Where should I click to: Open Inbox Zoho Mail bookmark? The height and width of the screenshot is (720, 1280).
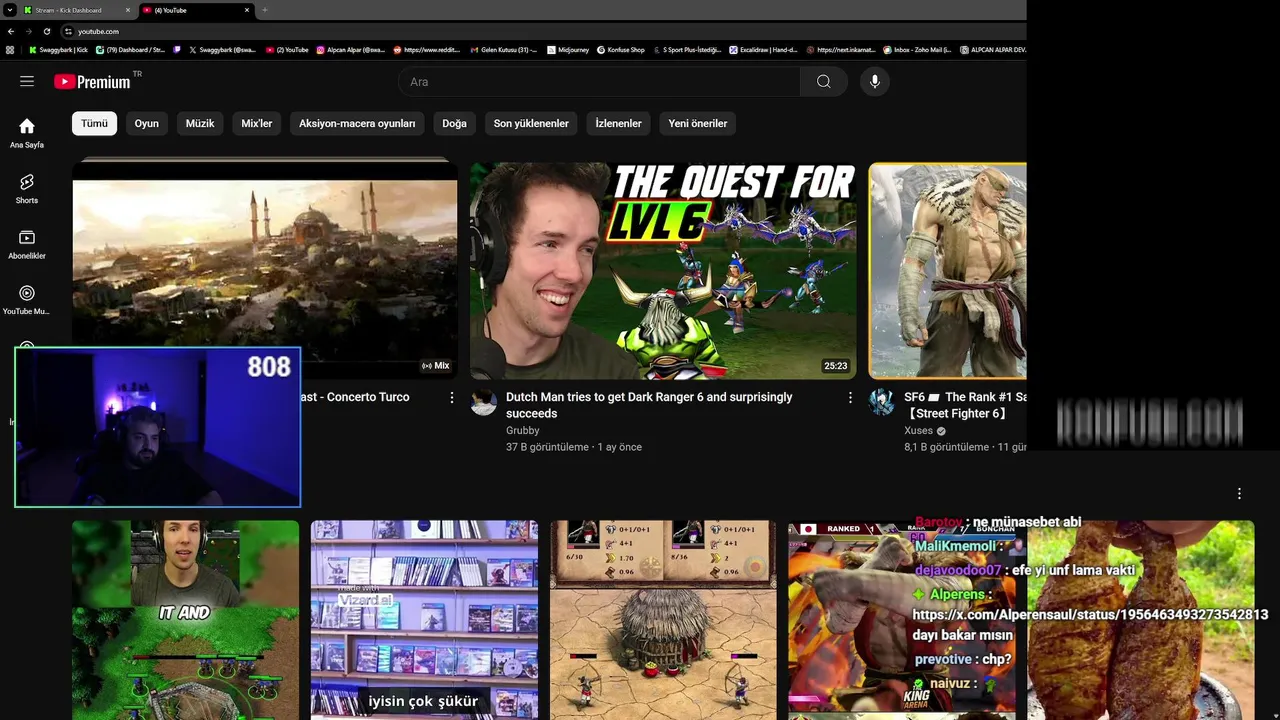click(917, 49)
